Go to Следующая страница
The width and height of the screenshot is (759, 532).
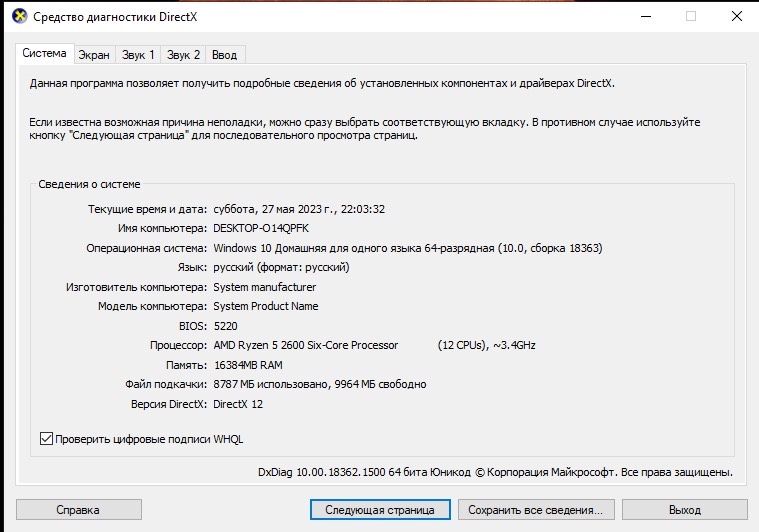[x=380, y=510]
